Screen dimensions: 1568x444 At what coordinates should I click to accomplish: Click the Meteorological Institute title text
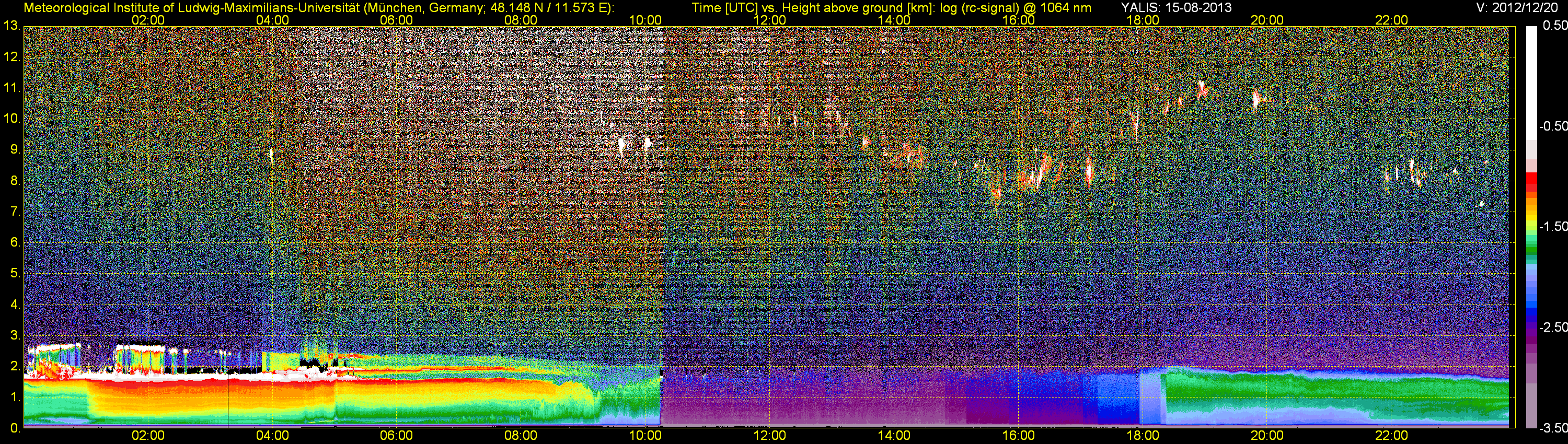point(318,8)
